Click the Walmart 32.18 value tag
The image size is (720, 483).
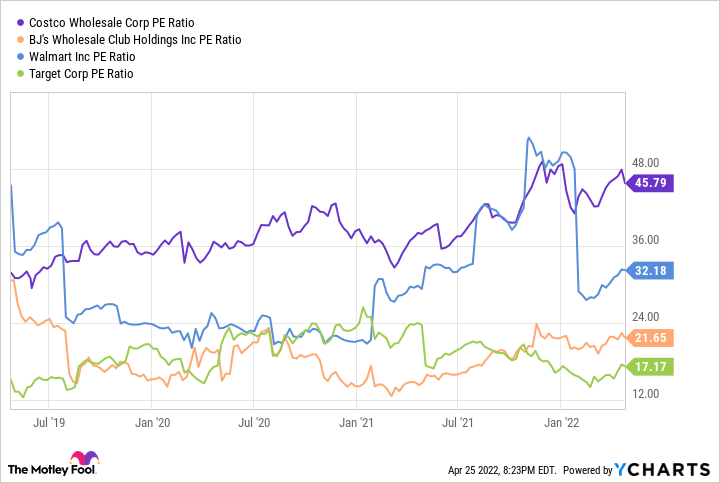655,270
